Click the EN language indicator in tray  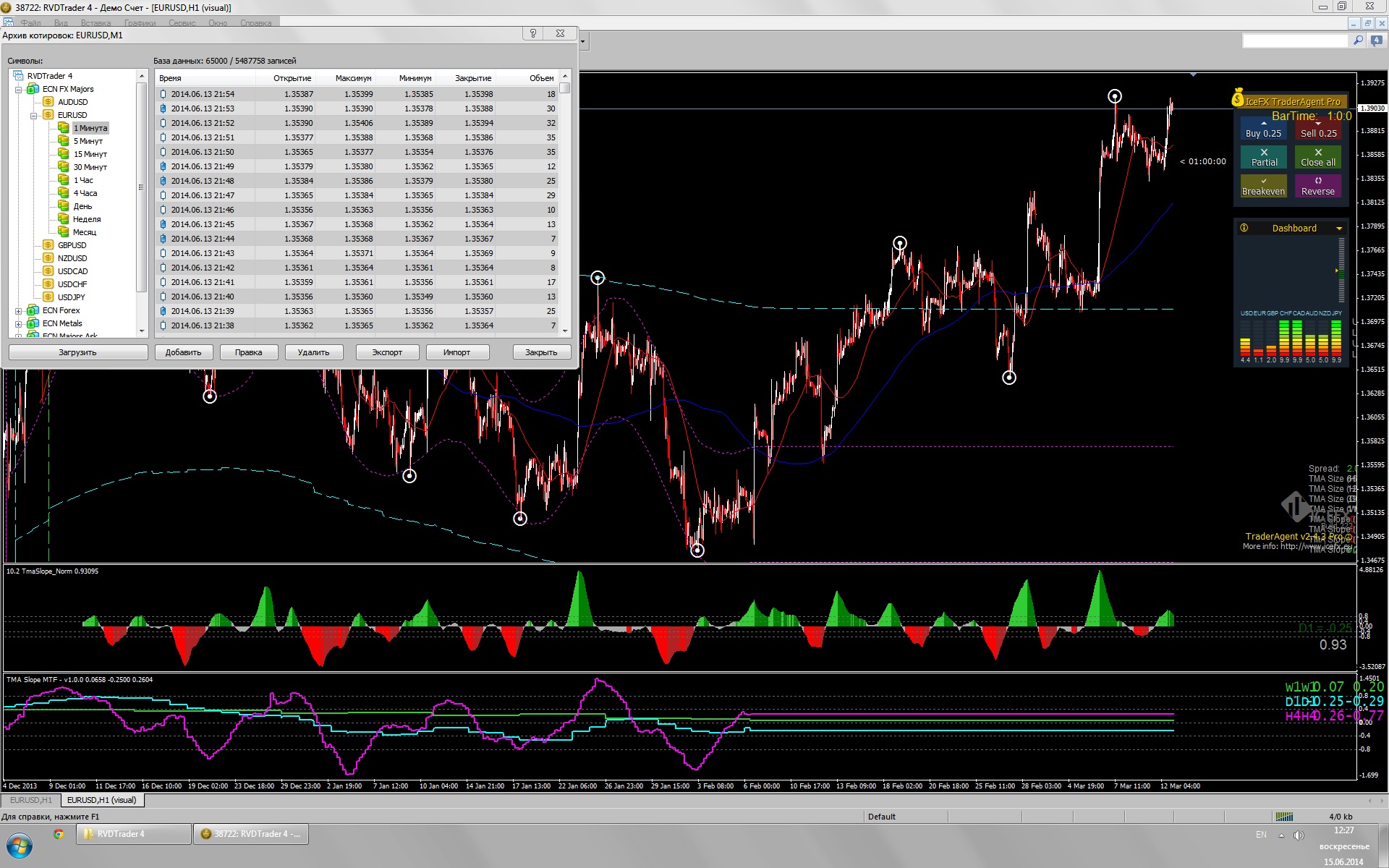point(1261,835)
